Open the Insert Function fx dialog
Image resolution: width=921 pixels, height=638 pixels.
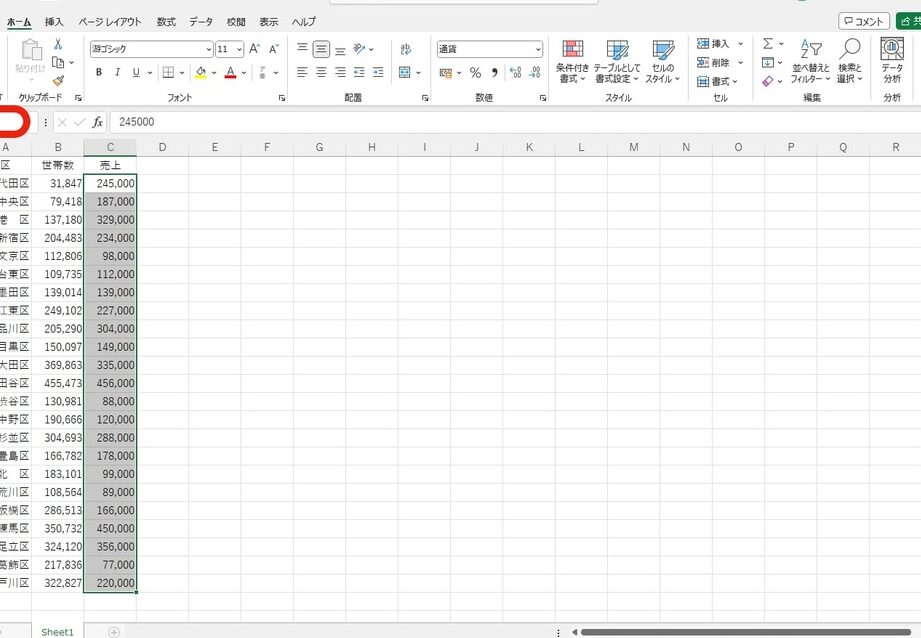(98, 122)
